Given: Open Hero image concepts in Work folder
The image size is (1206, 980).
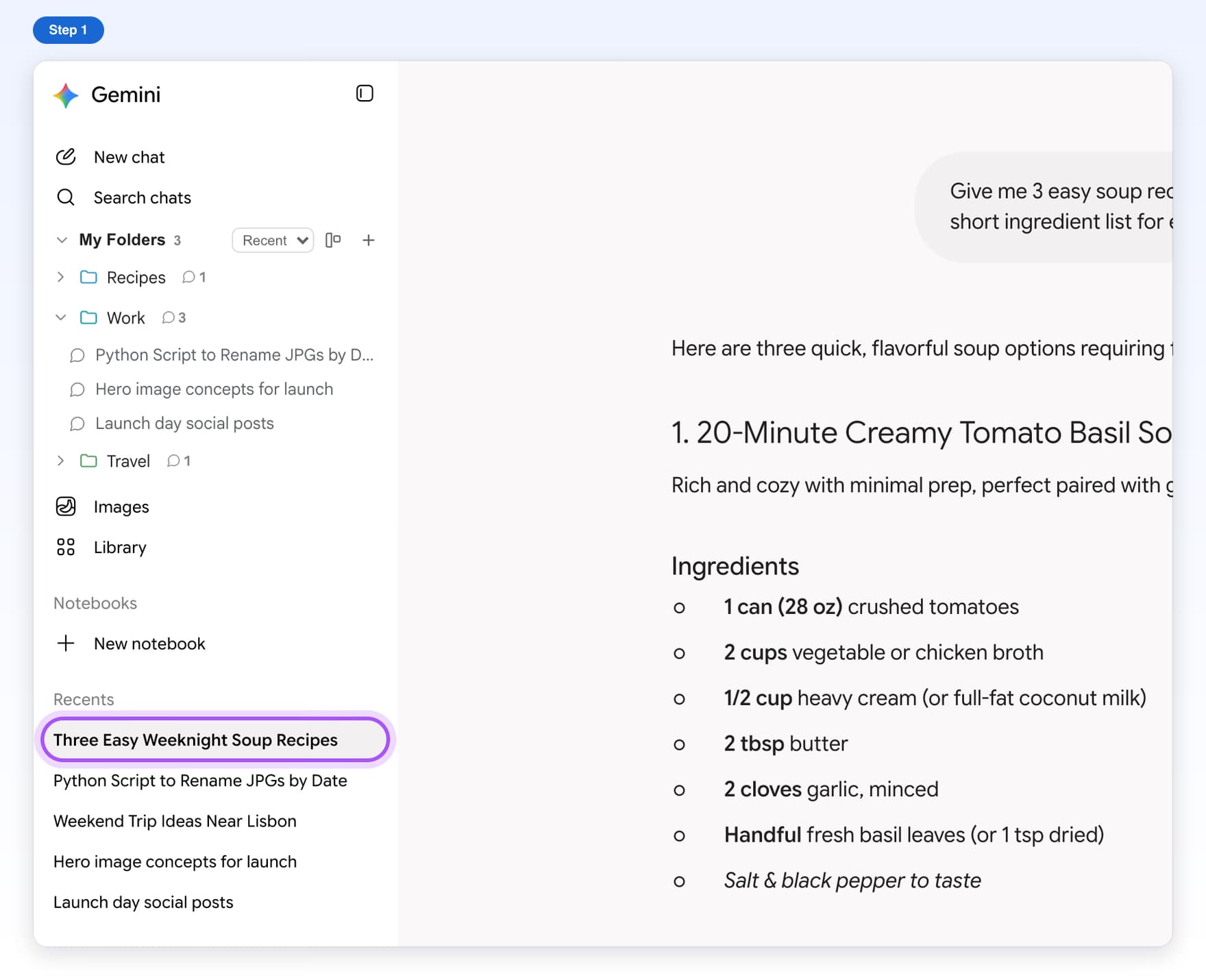Looking at the screenshot, I should [214, 389].
